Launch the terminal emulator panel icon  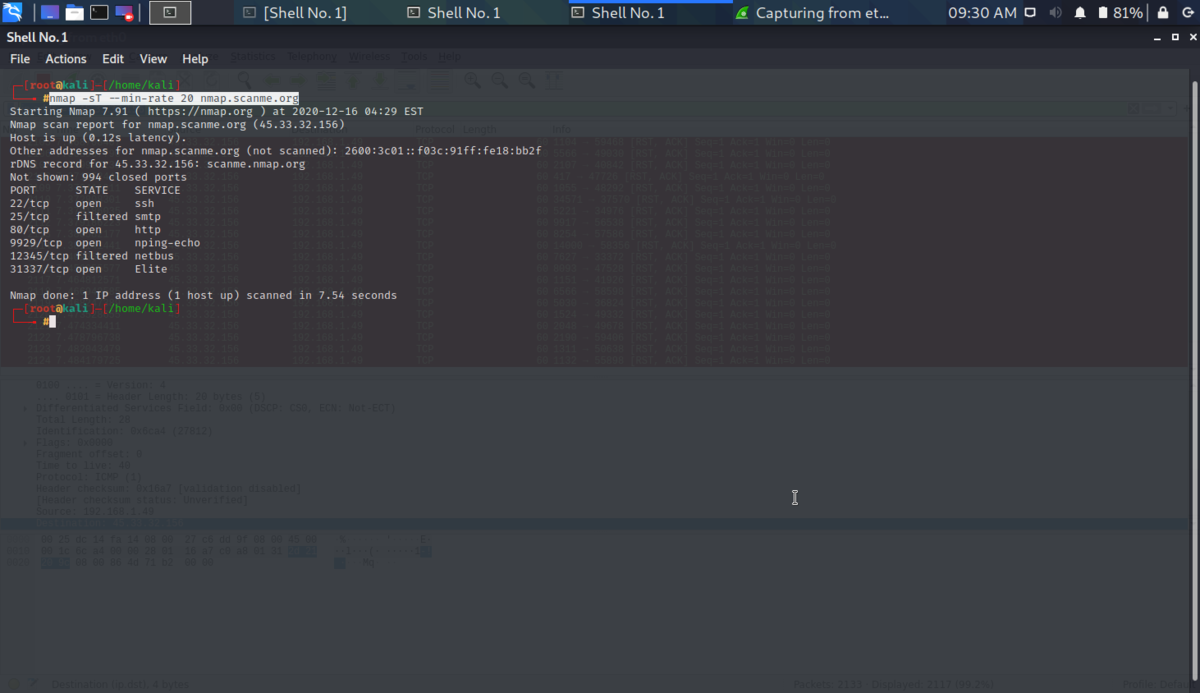click(x=99, y=13)
